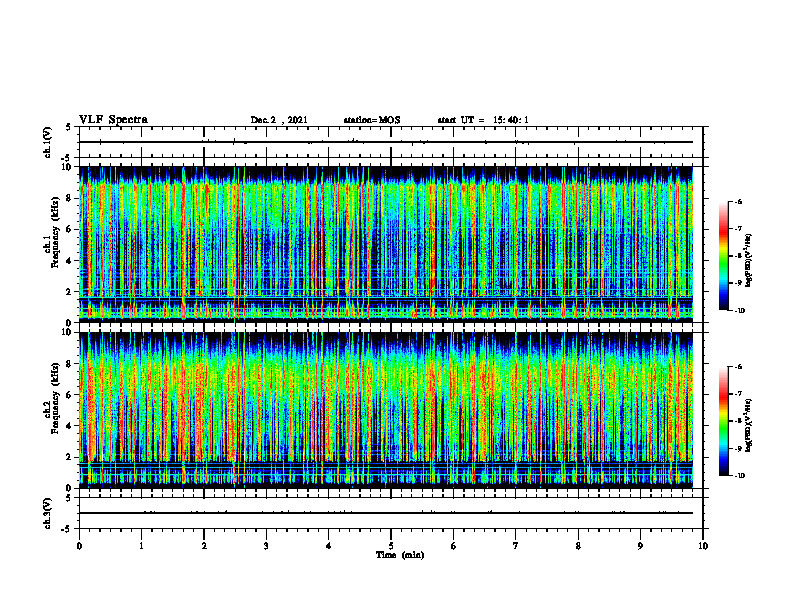Click the "6" tick on the time axis
Screen dimensions: 792x612
pyautogui.click(x=454, y=546)
